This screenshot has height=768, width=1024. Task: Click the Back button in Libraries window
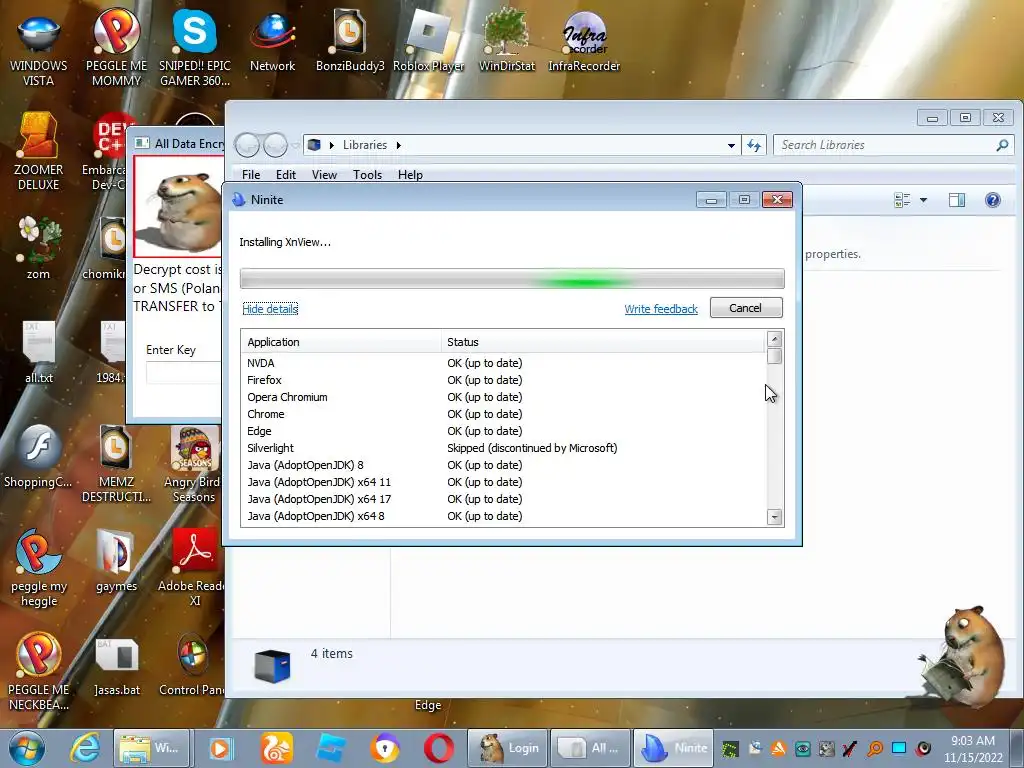click(x=248, y=145)
